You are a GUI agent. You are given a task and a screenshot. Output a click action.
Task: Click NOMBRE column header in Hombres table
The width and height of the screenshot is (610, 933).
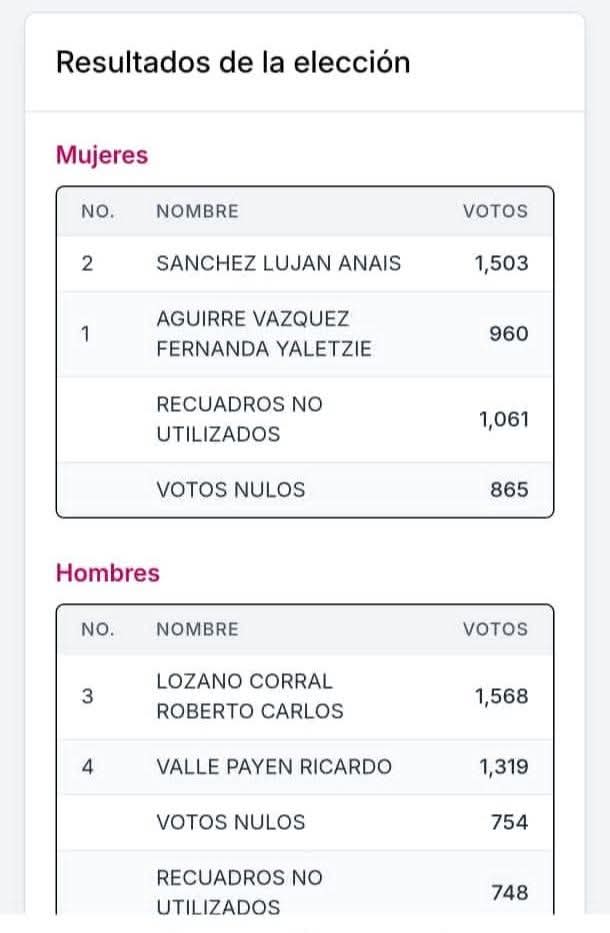[x=197, y=629]
